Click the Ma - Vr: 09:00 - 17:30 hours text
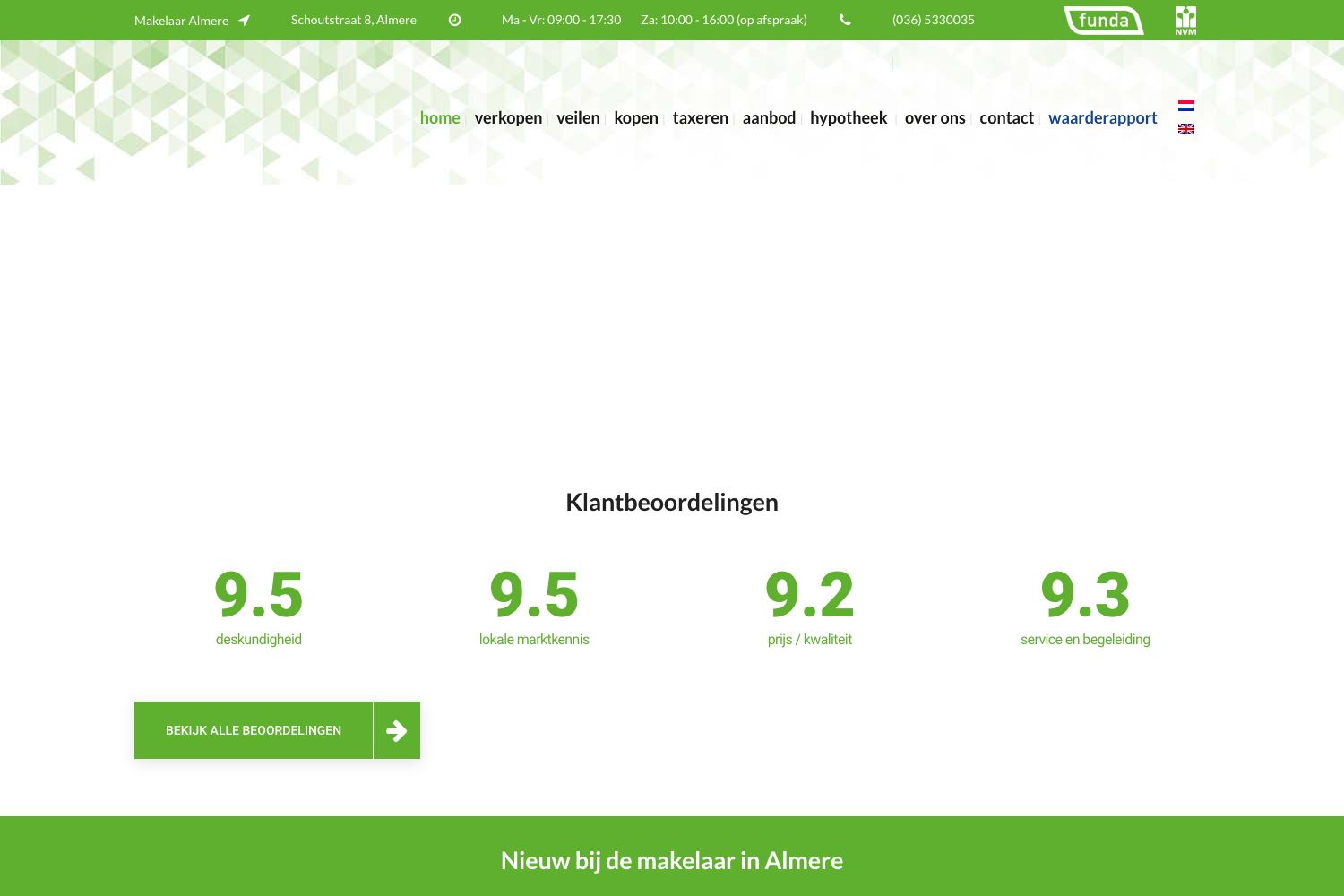1344x896 pixels. click(561, 20)
